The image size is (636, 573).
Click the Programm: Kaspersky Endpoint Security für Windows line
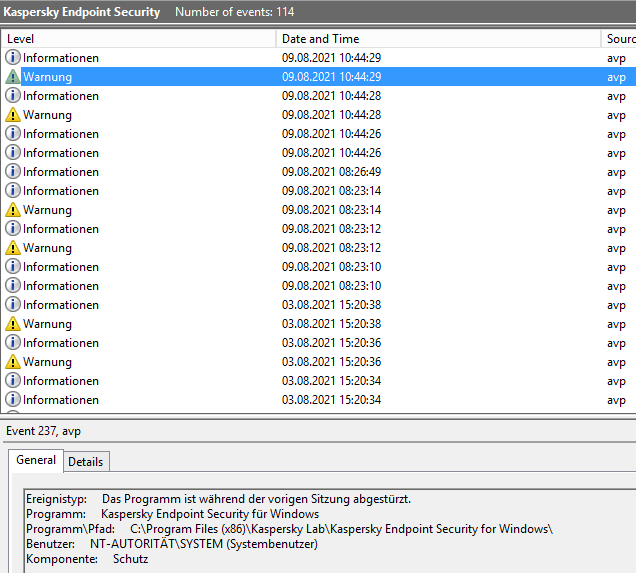tap(172, 514)
